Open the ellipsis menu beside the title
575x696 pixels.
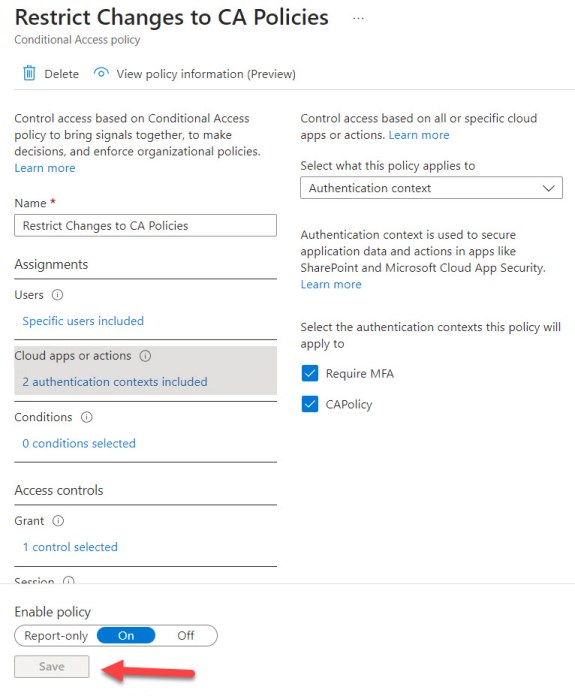click(358, 18)
